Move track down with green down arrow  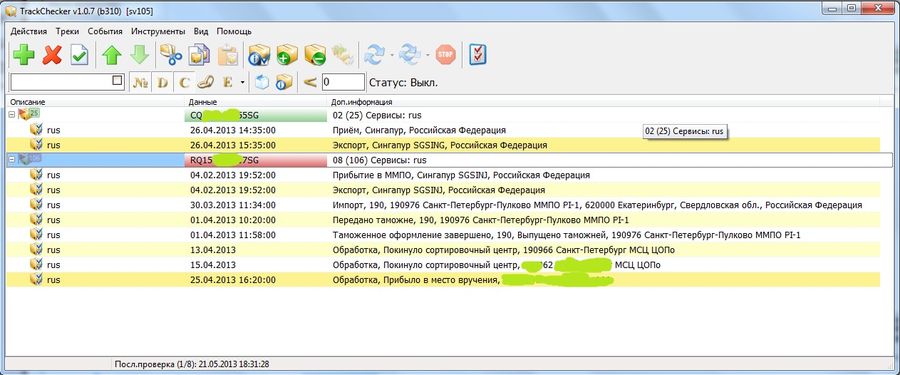139,55
